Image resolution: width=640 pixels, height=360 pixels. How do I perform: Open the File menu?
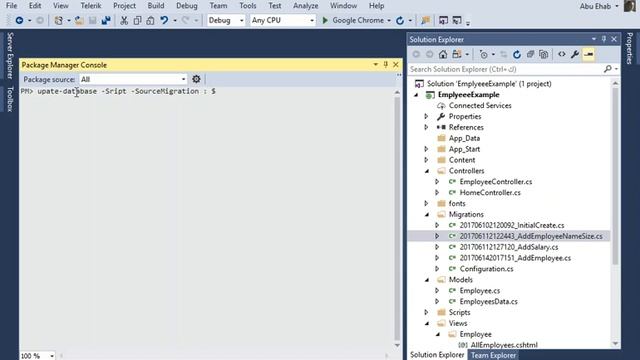pyautogui.click(x=11, y=6)
